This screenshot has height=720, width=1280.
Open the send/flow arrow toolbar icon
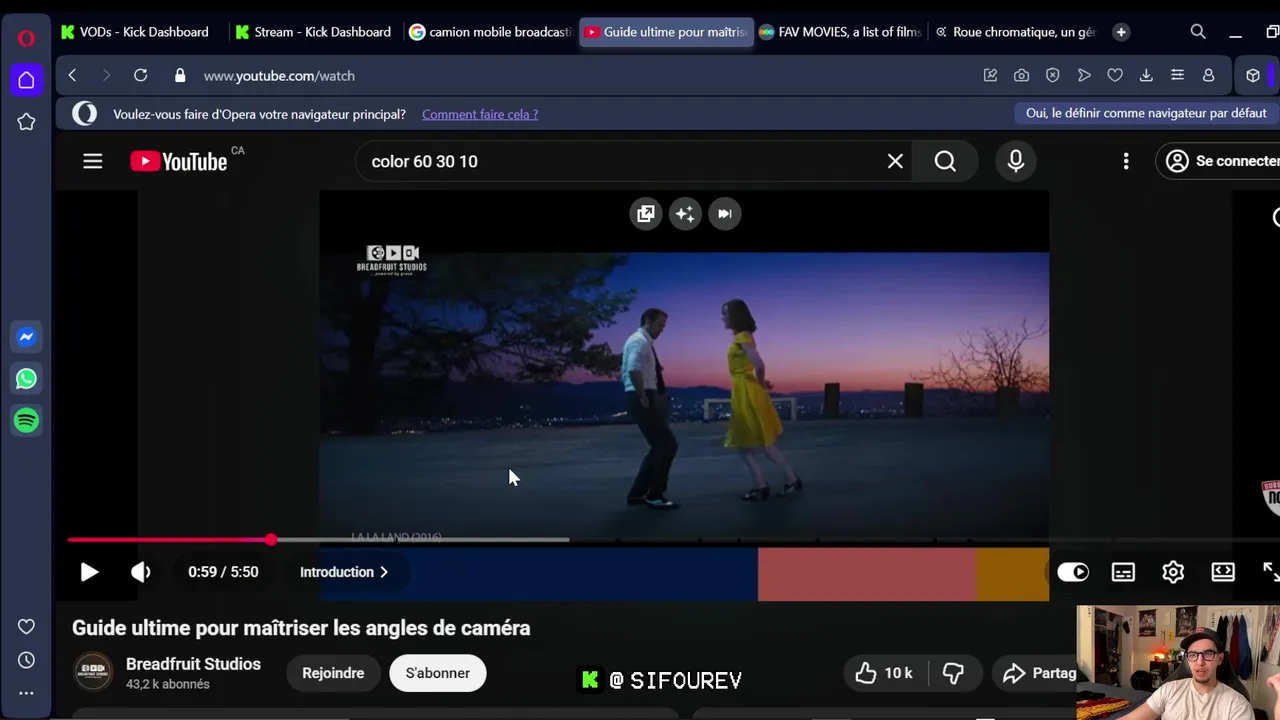pos(1084,76)
